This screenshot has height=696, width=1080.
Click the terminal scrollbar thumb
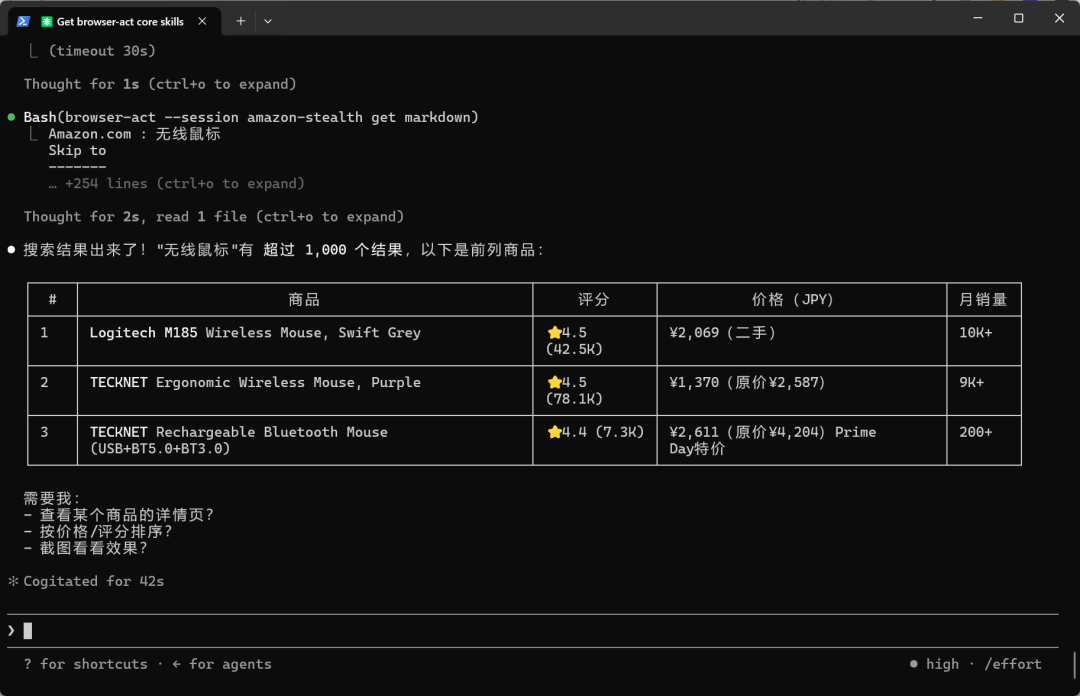[x=1074, y=665]
